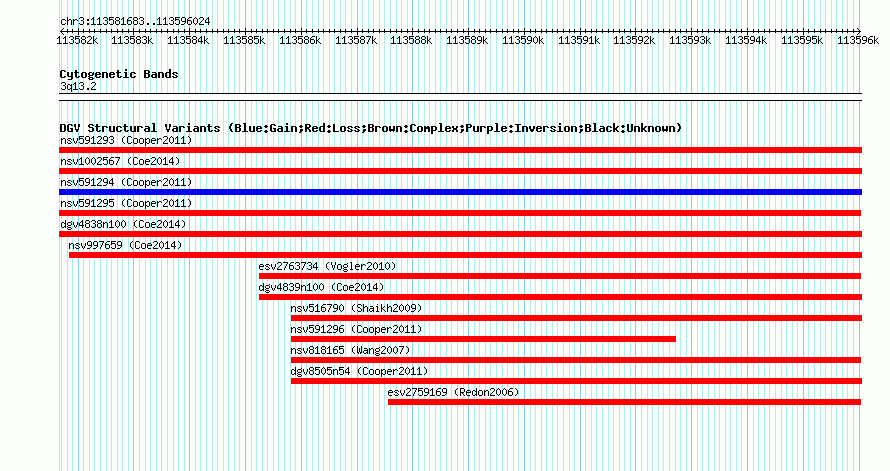Click the 113595k ruler label
The image size is (890, 471).
pyautogui.click(x=802, y=40)
